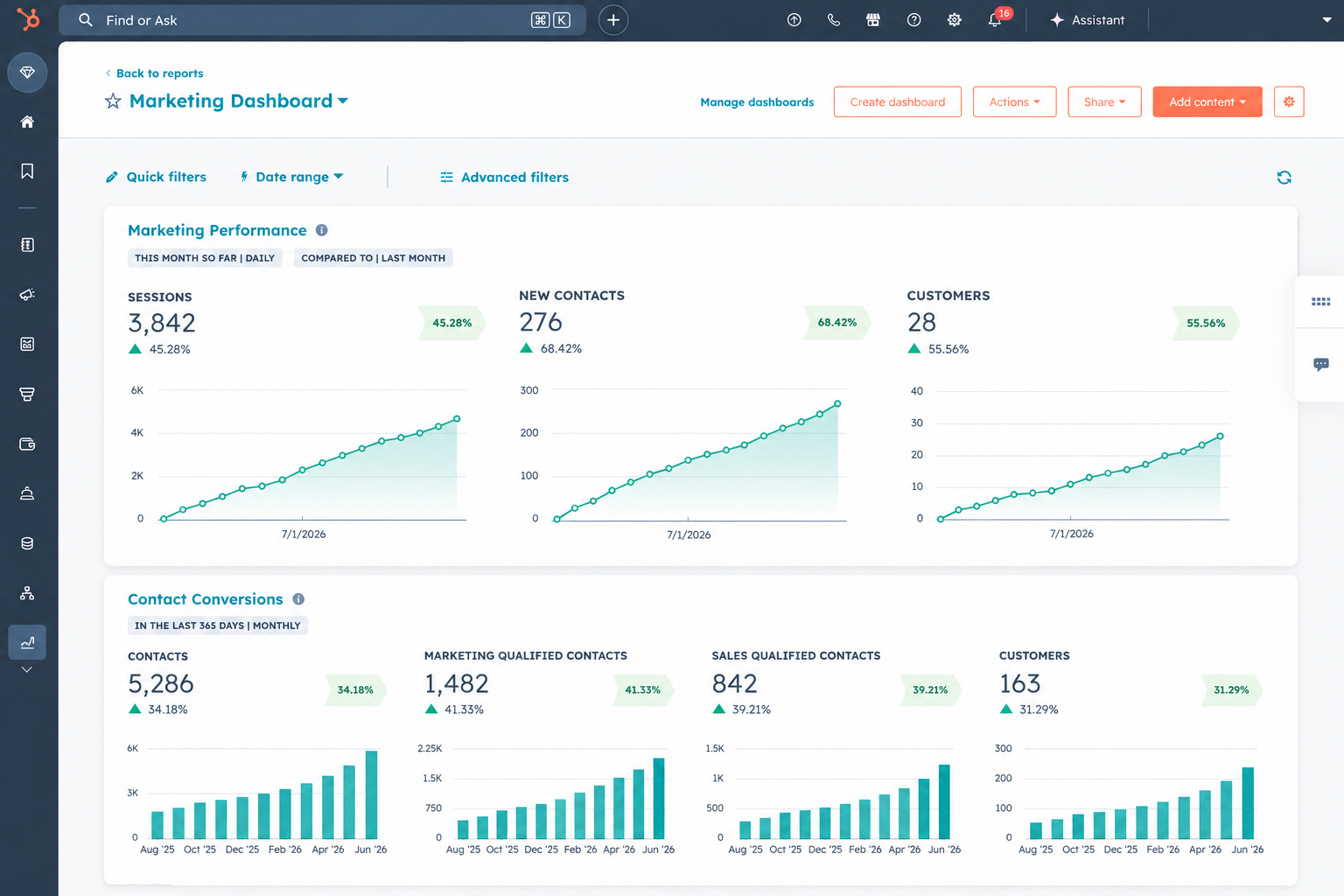Expand sidebar with the down chevron

27,669
